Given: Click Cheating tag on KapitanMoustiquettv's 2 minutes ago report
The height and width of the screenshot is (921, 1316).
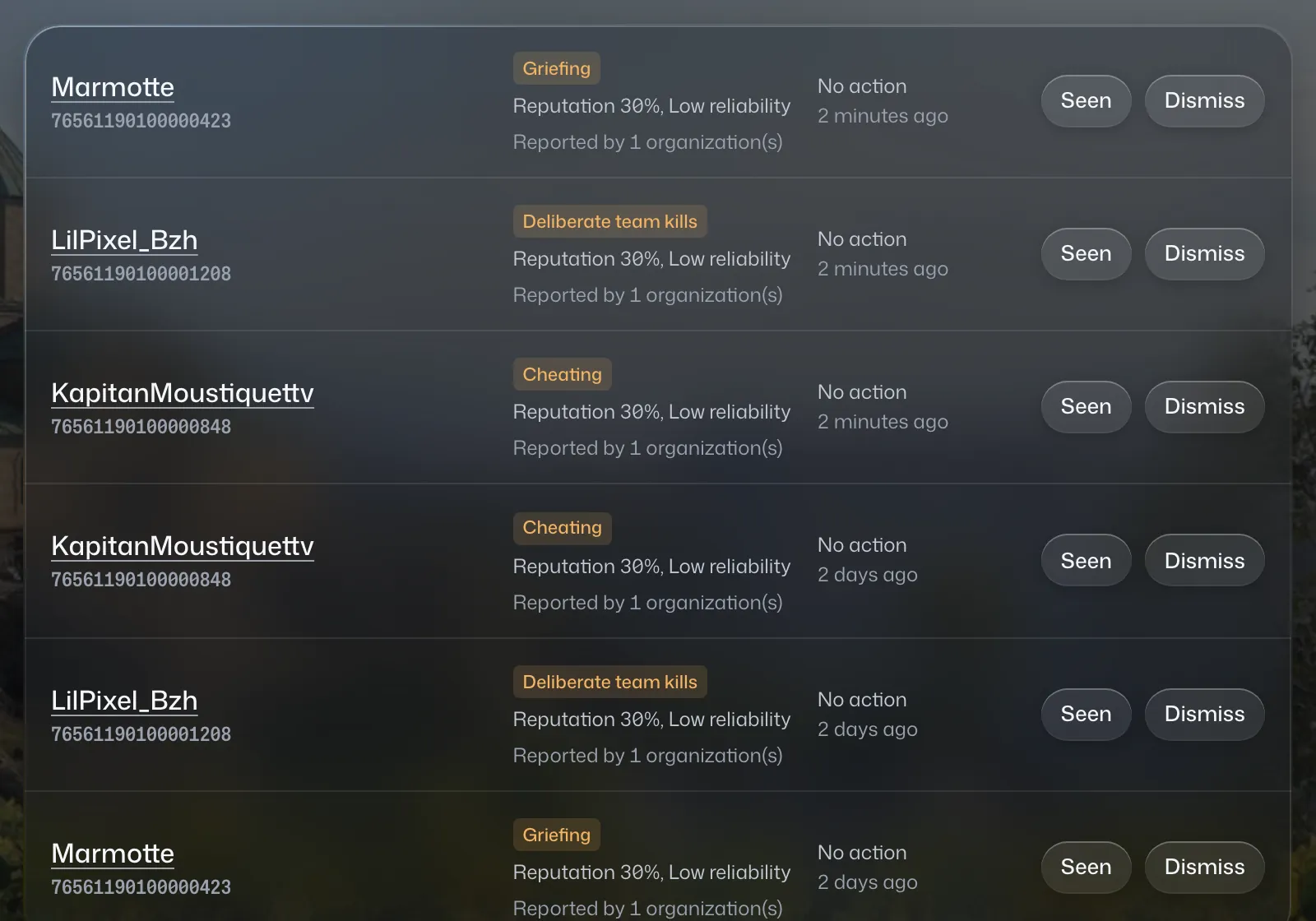Looking at the screenshot, I should (x=563, y=374).
